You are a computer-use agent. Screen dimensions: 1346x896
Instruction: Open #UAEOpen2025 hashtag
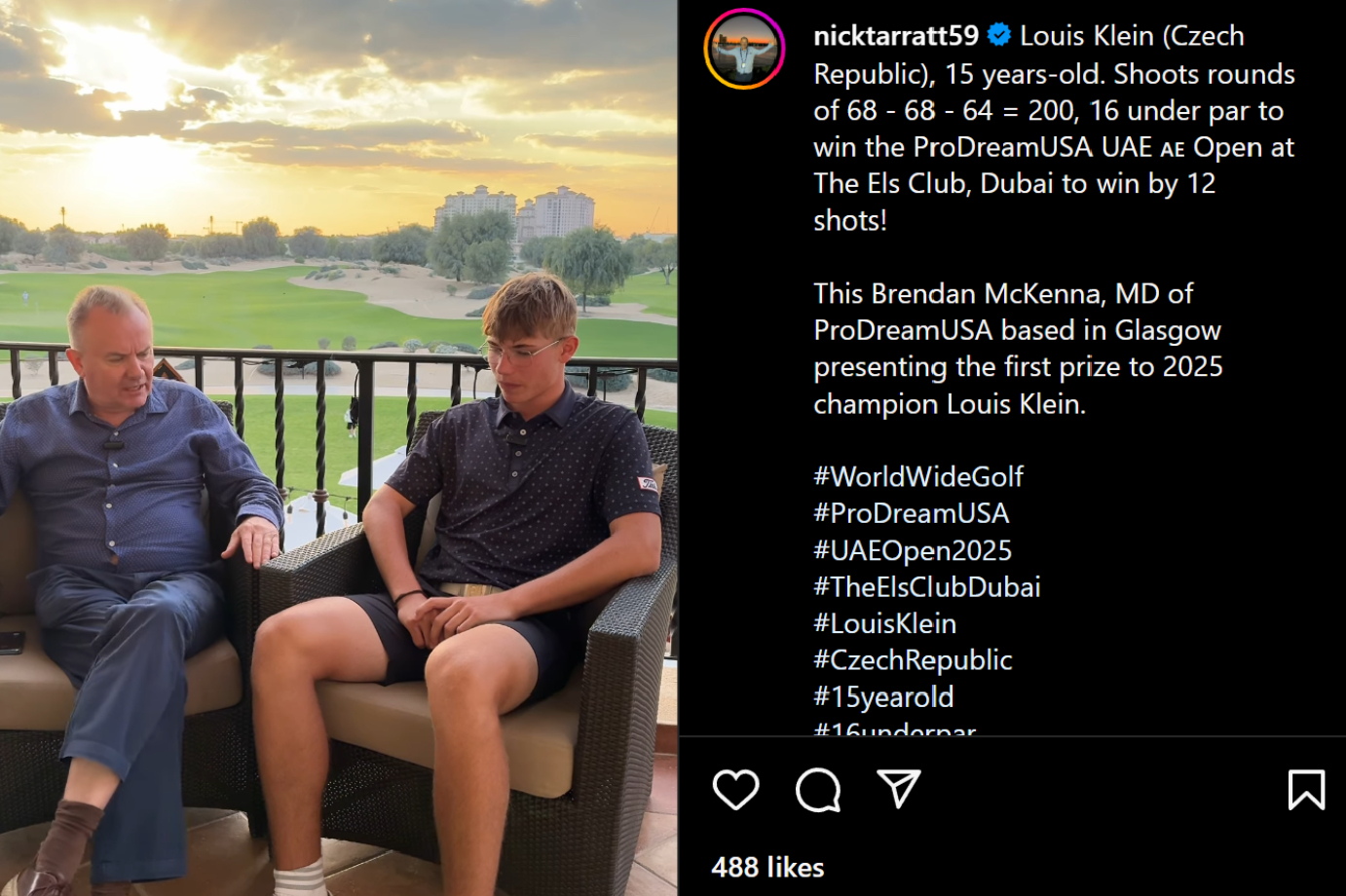coord(913,550)
